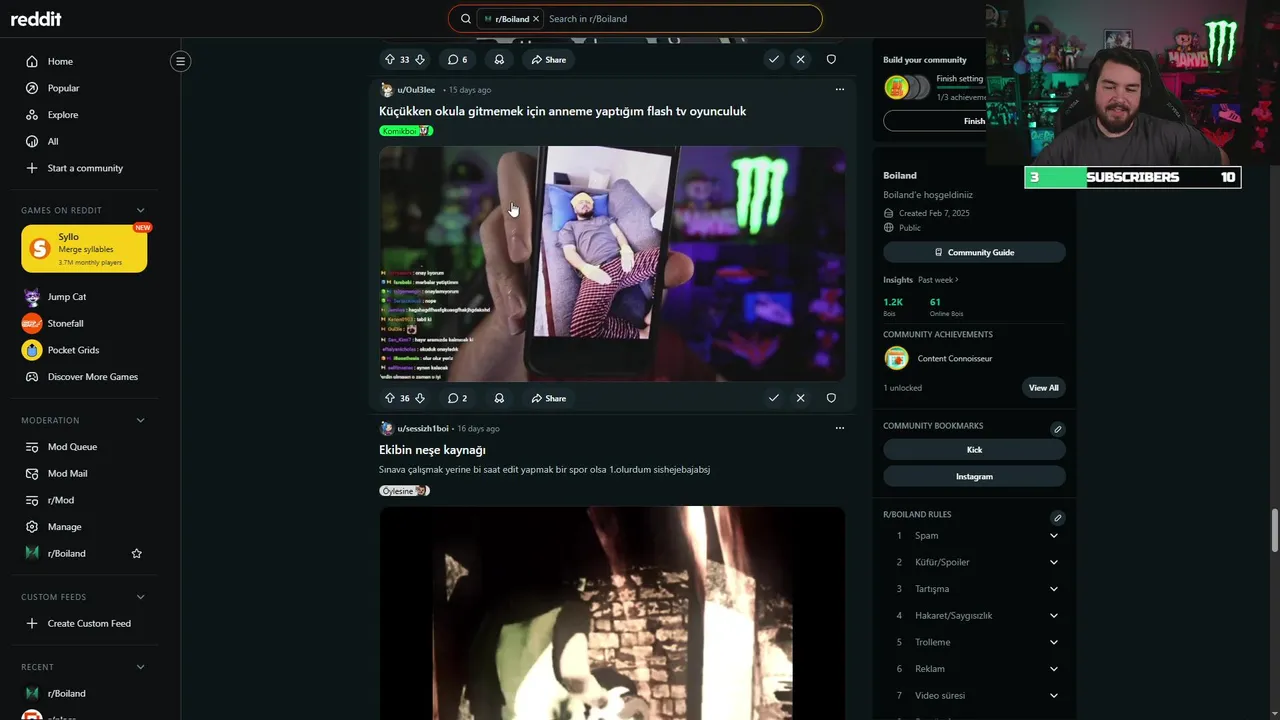1280x720 pixels.
Task: Start a community
Action: (x=84, y=168)
